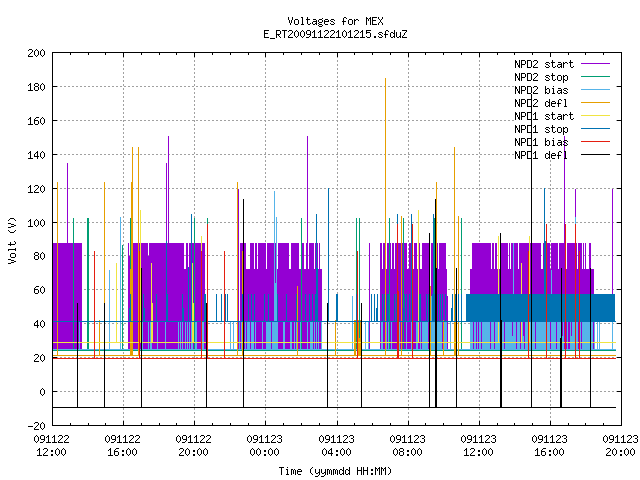Viewport: 640px width, 480px height.
Task: Click the 'NPD1 start' legend label
Action: (544, 116)
